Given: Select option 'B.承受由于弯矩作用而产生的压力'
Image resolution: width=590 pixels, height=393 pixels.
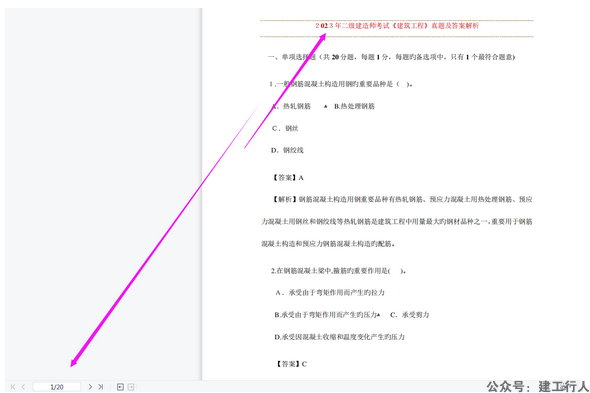Looking at the screenshot, I should (x=326, y=315).
